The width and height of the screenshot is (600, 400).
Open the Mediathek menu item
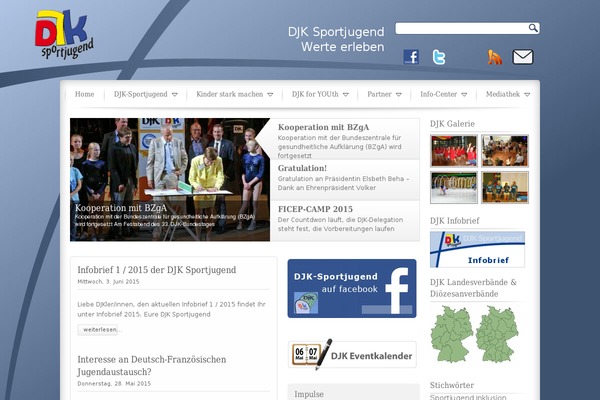click(503, 94)
